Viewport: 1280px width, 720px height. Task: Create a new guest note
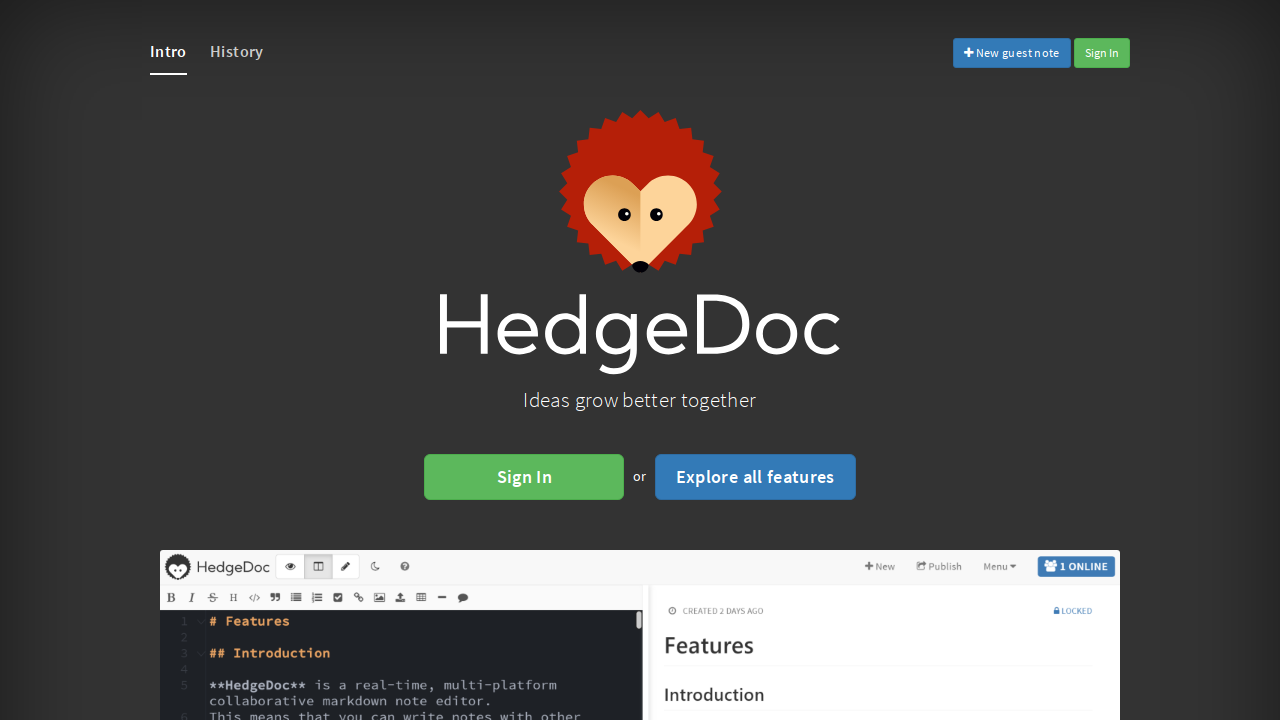[1011, 53]
